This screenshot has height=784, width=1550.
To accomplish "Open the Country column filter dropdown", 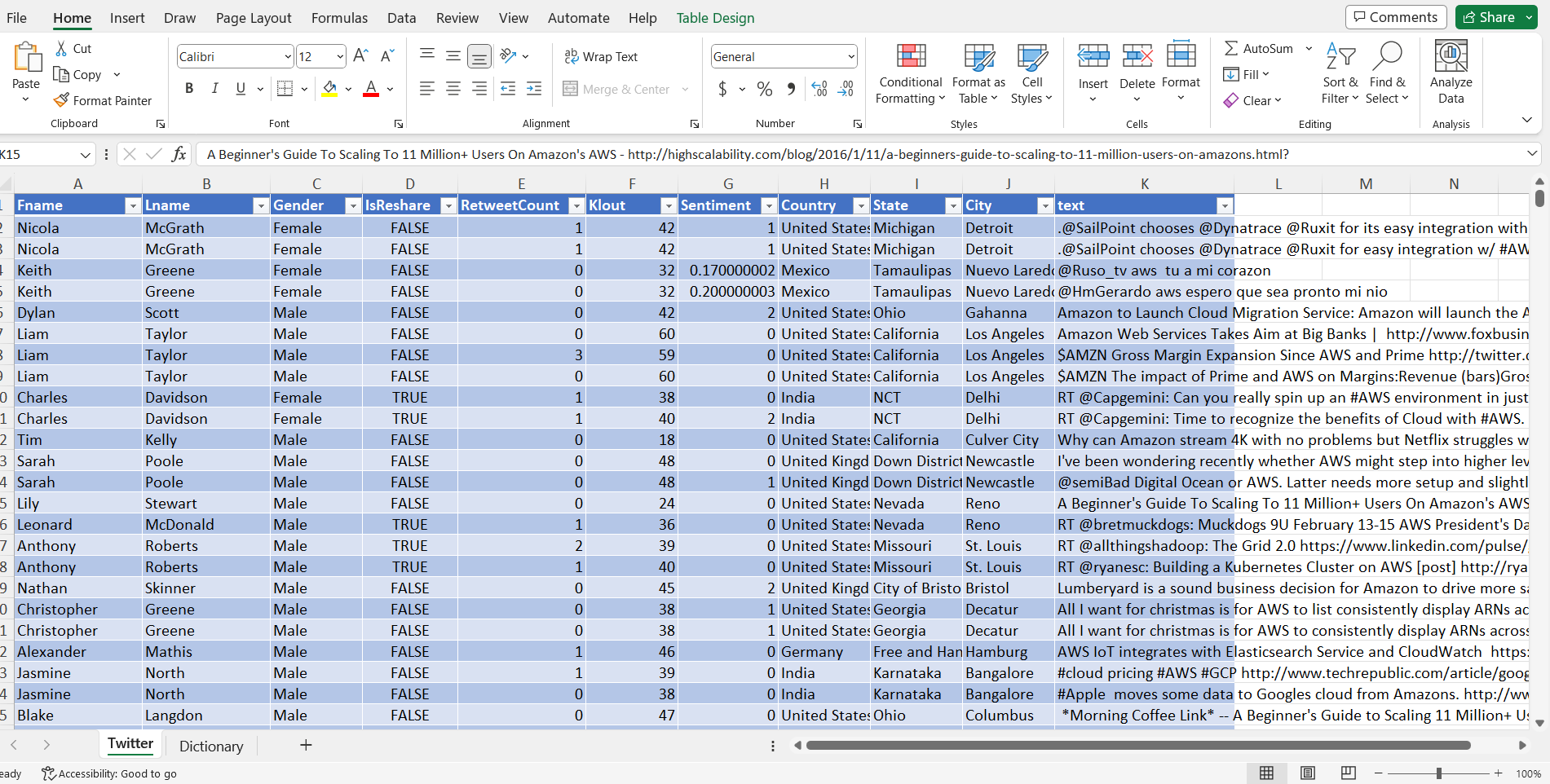I will [860, 205].
